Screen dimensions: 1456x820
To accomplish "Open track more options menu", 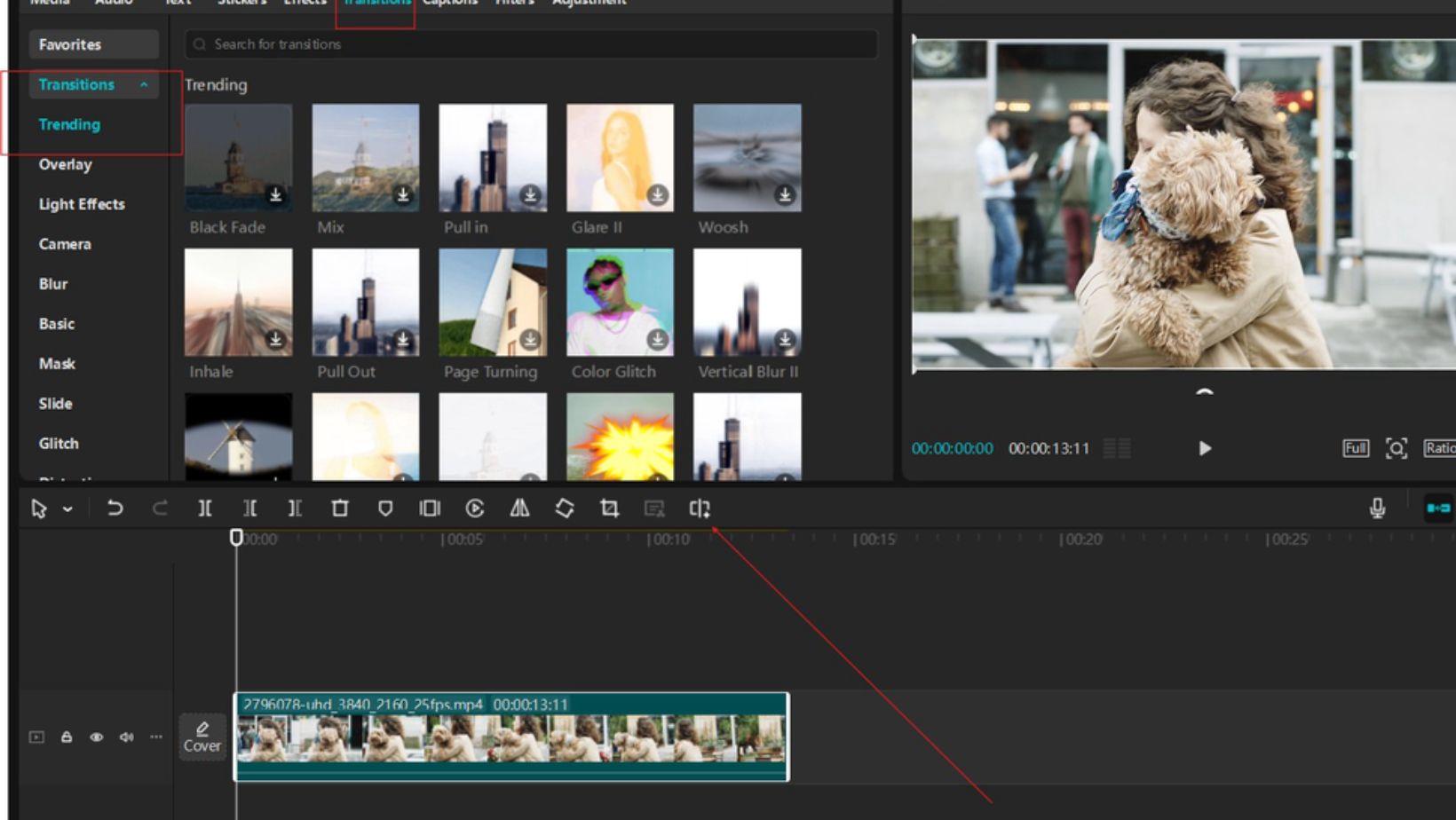I will pos(156,737).
